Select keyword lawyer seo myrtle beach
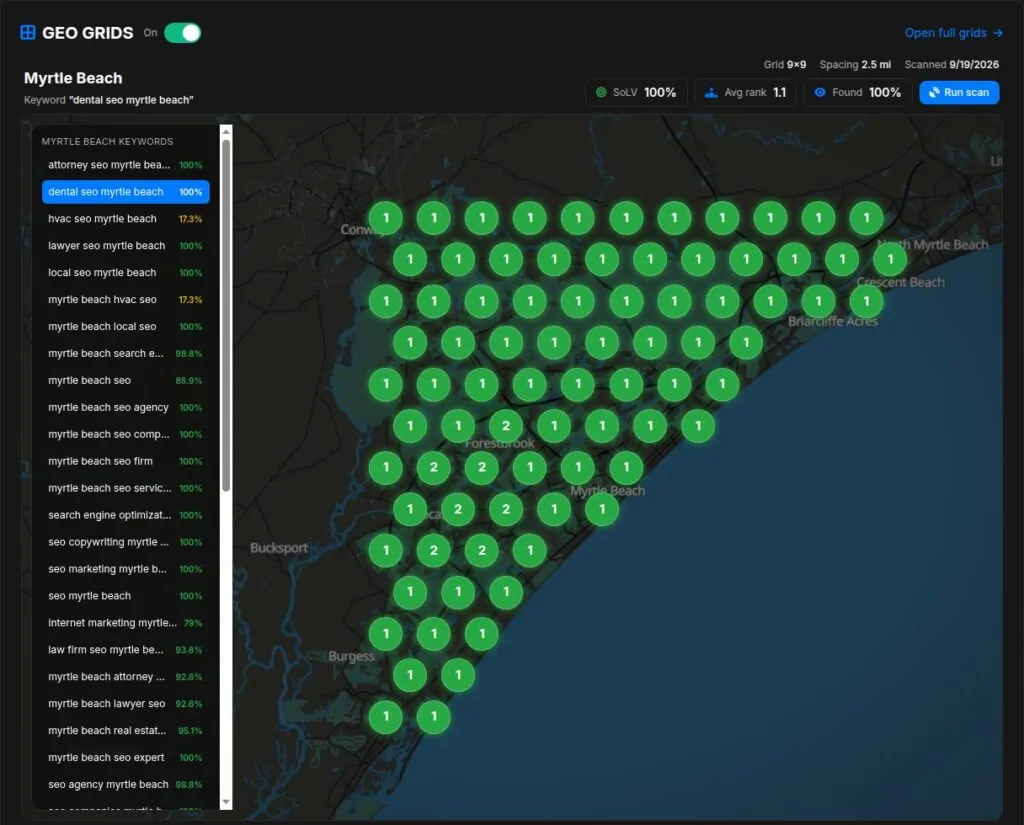The image size is (1024, 825). coord(125,246)
